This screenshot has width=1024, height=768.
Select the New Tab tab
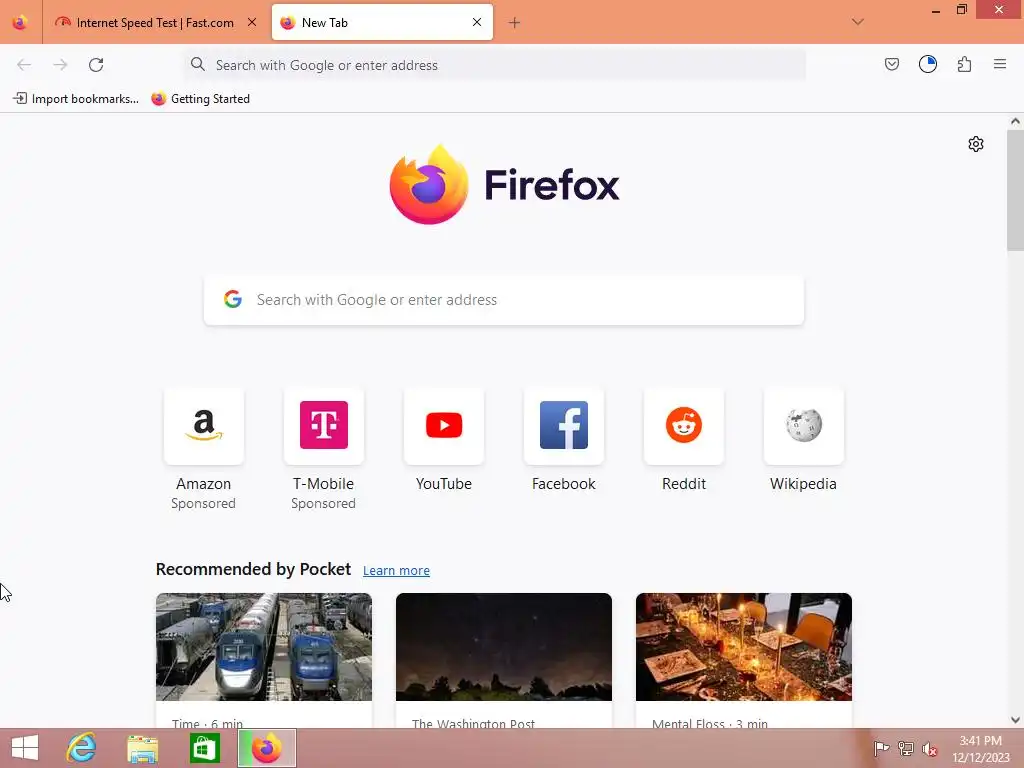[382, 22]
